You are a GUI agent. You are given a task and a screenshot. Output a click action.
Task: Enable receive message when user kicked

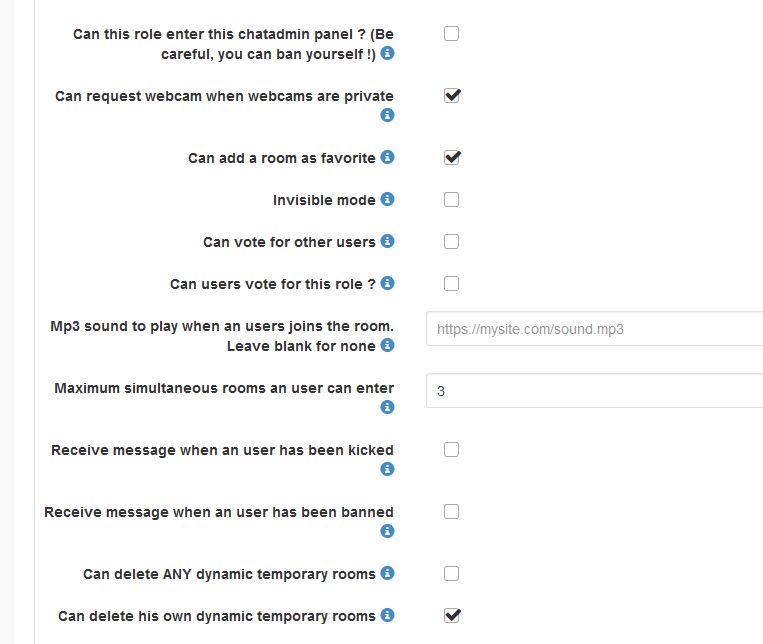[452, 450]
